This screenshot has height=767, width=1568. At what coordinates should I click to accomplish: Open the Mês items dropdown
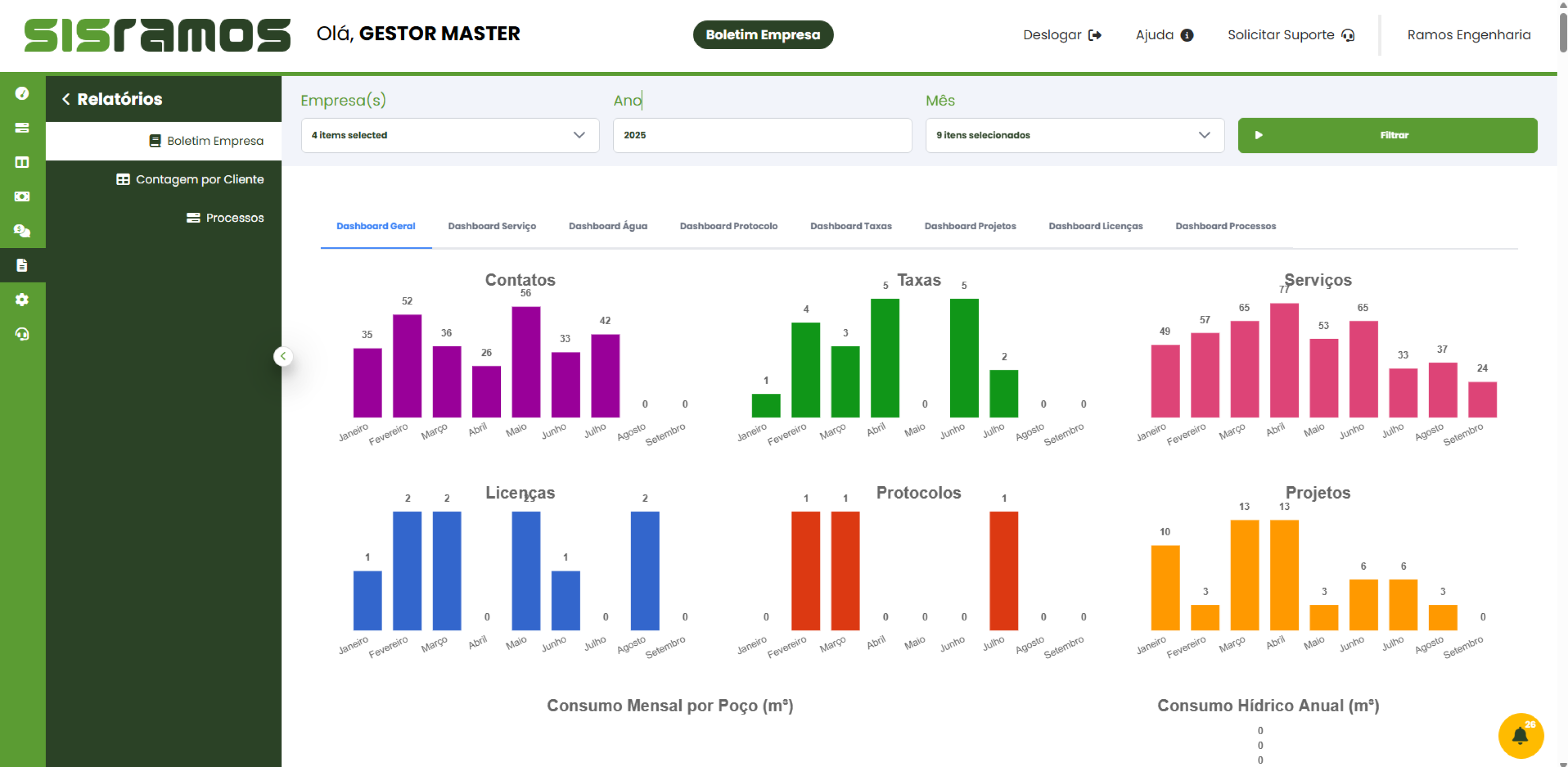(x=1074, y=135)
